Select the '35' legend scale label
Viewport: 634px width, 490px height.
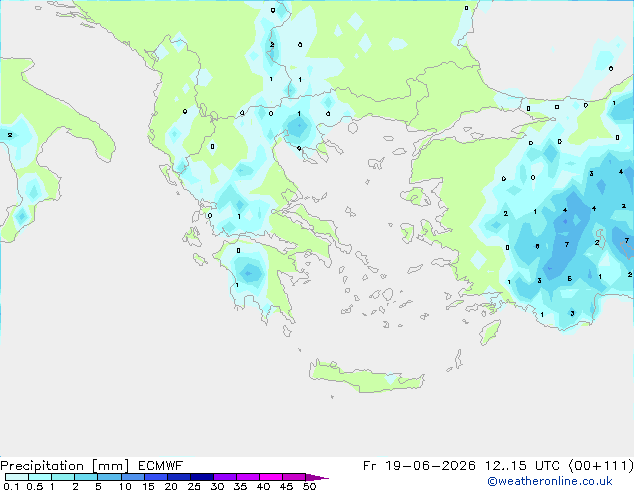pos(240,486)
